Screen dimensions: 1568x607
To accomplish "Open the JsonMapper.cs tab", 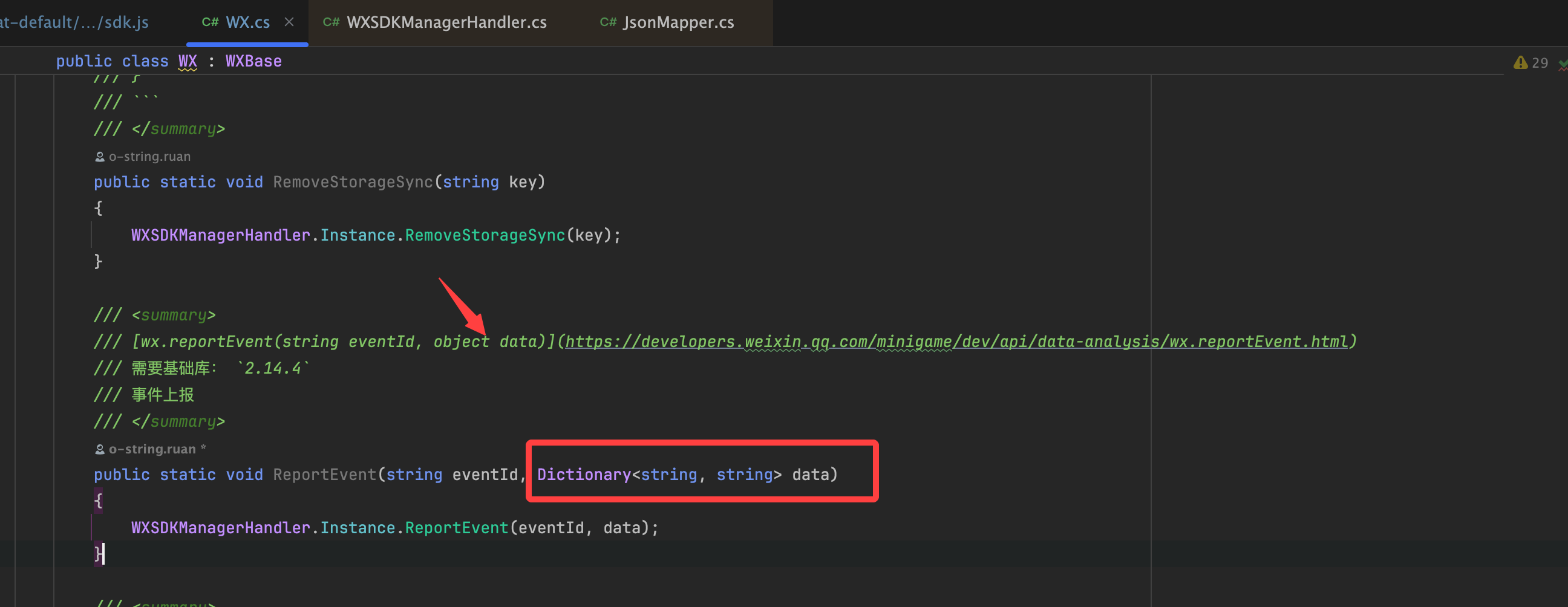I will [x=677, y=22].
